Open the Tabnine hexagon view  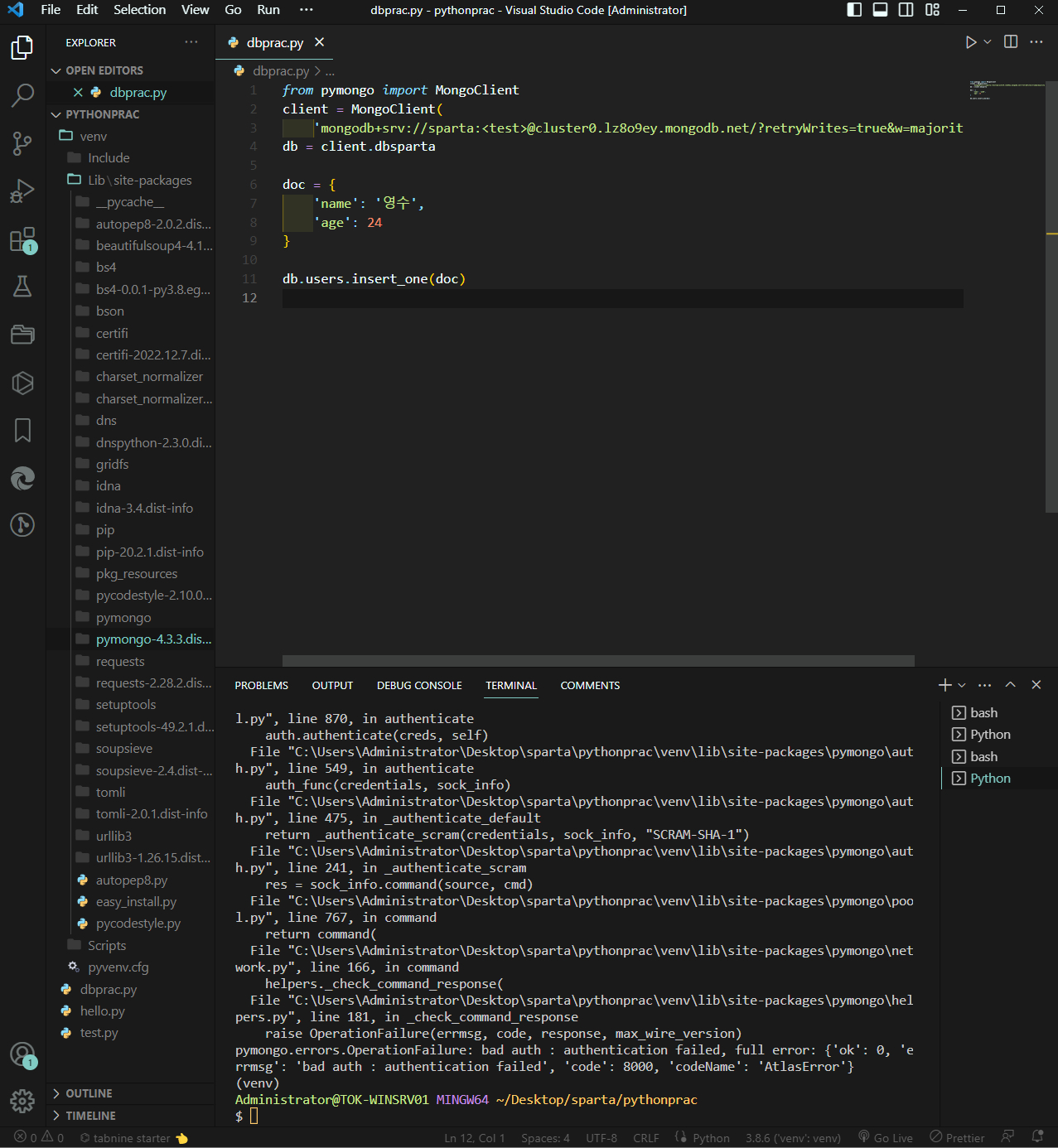[x=22, y=383]
